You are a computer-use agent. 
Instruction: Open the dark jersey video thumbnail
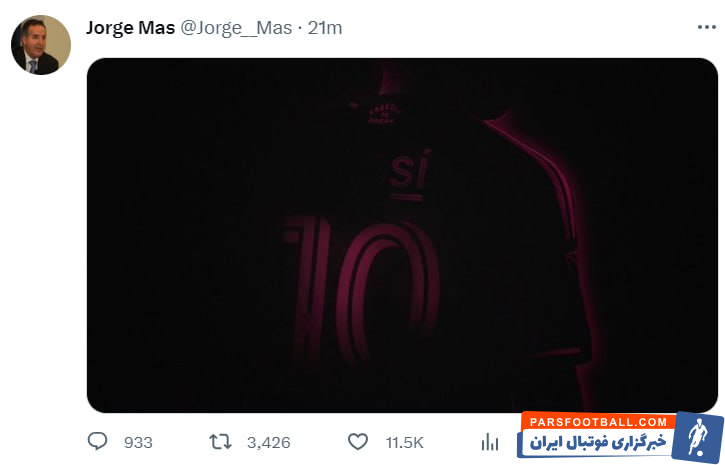coord(402,235)
